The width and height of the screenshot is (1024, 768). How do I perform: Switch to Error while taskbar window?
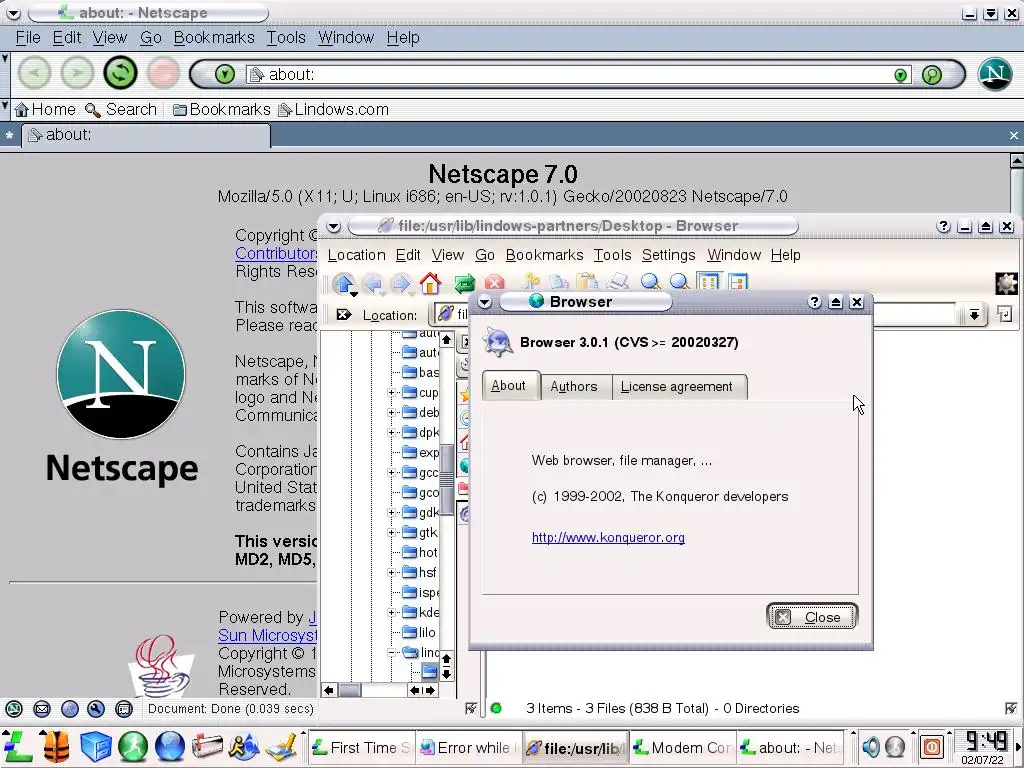(x=469, y=748)
